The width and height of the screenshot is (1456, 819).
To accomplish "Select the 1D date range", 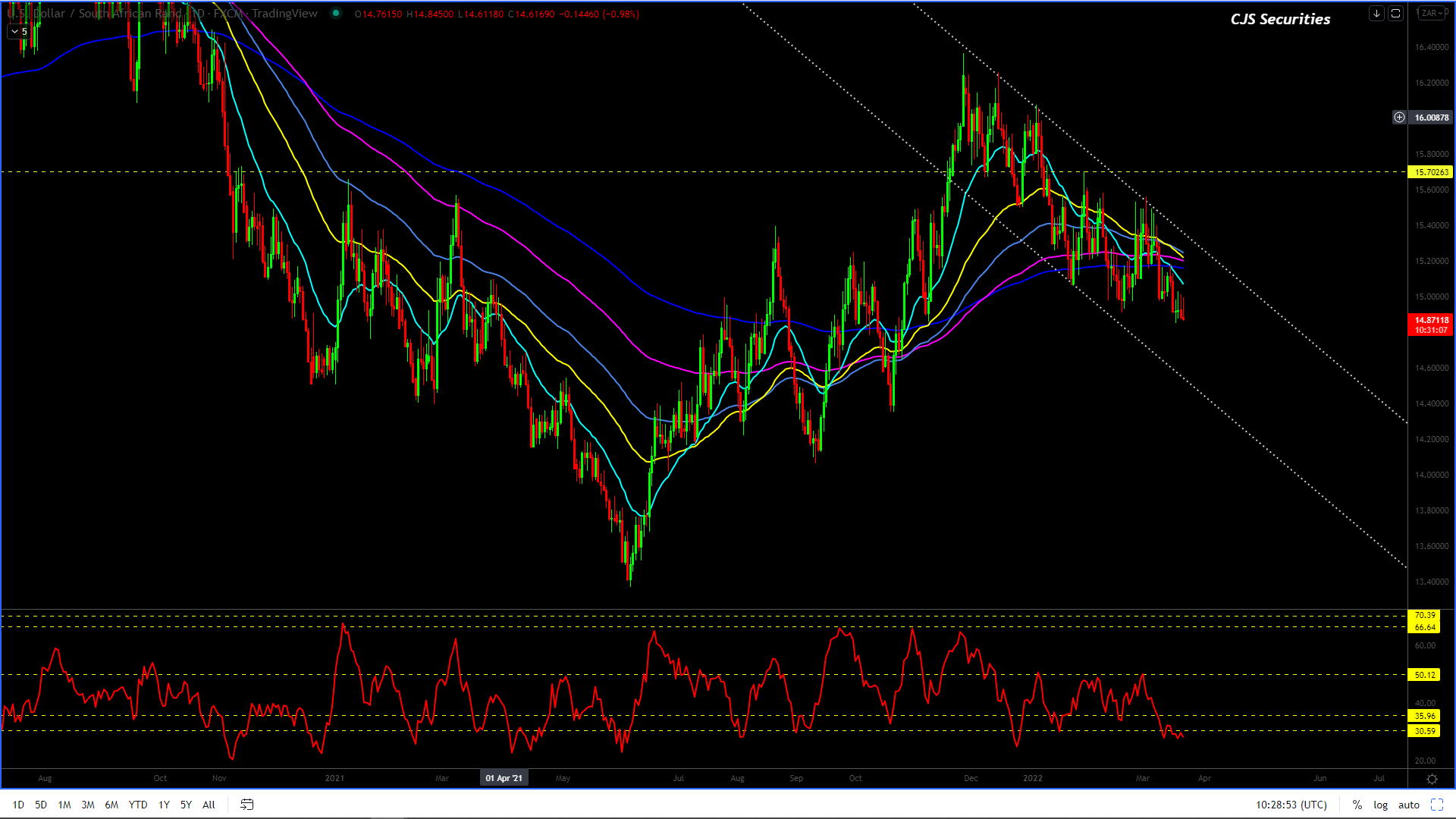I will 18,805.
